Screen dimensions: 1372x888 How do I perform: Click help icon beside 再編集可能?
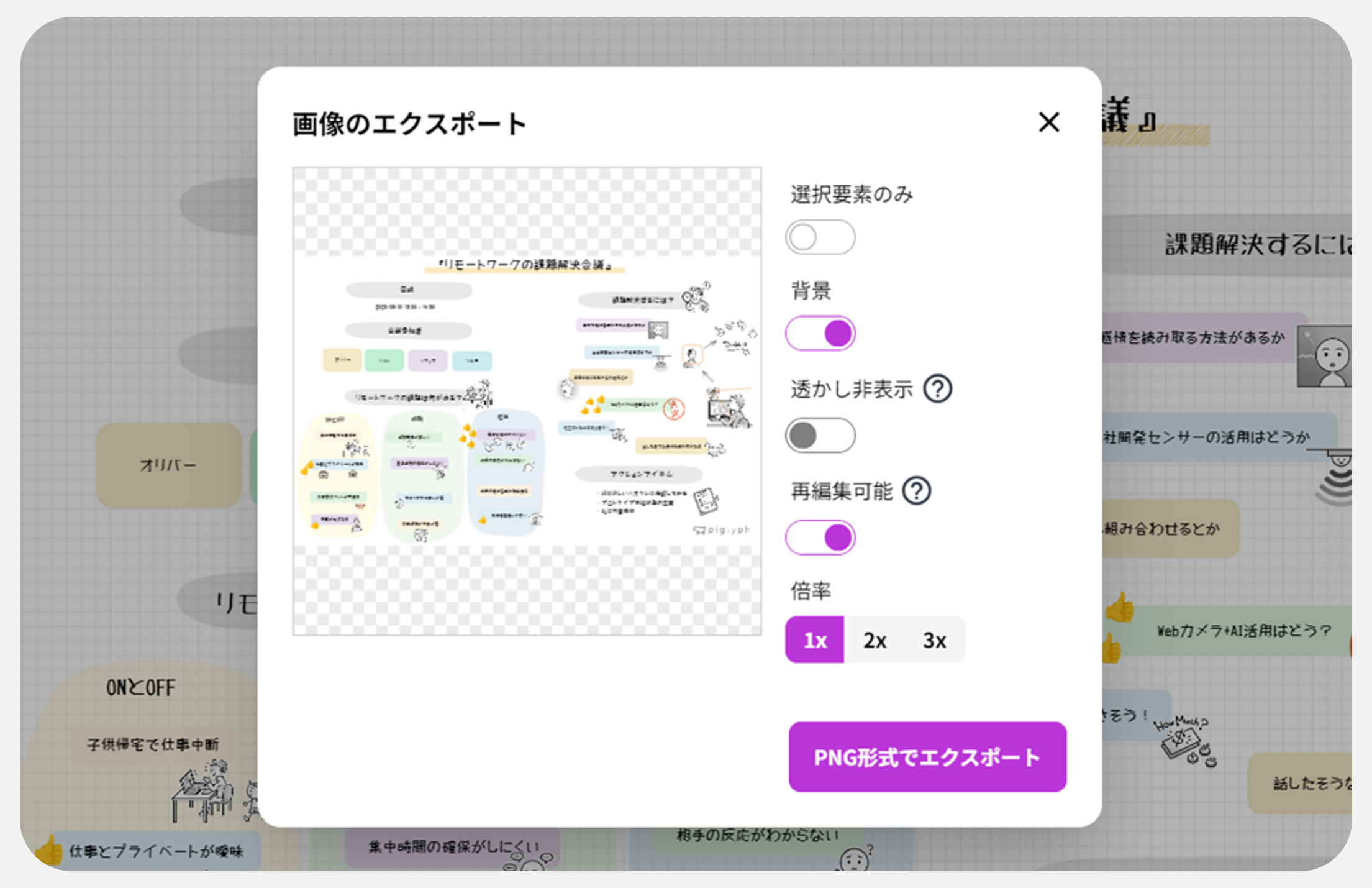pyautogui.click(x=916, y=491)
